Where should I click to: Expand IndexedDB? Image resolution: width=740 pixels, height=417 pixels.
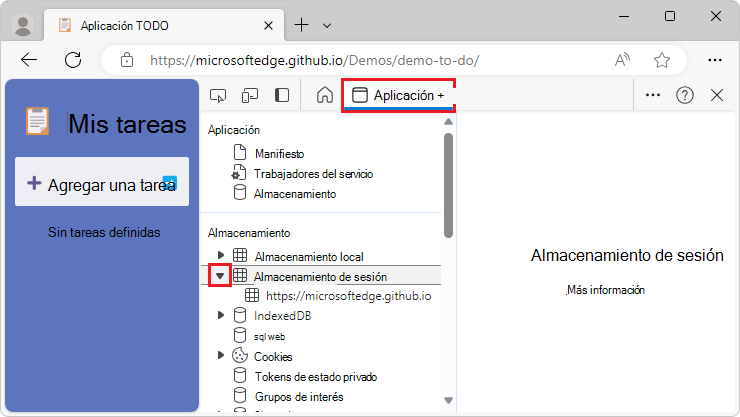(220, 315)
